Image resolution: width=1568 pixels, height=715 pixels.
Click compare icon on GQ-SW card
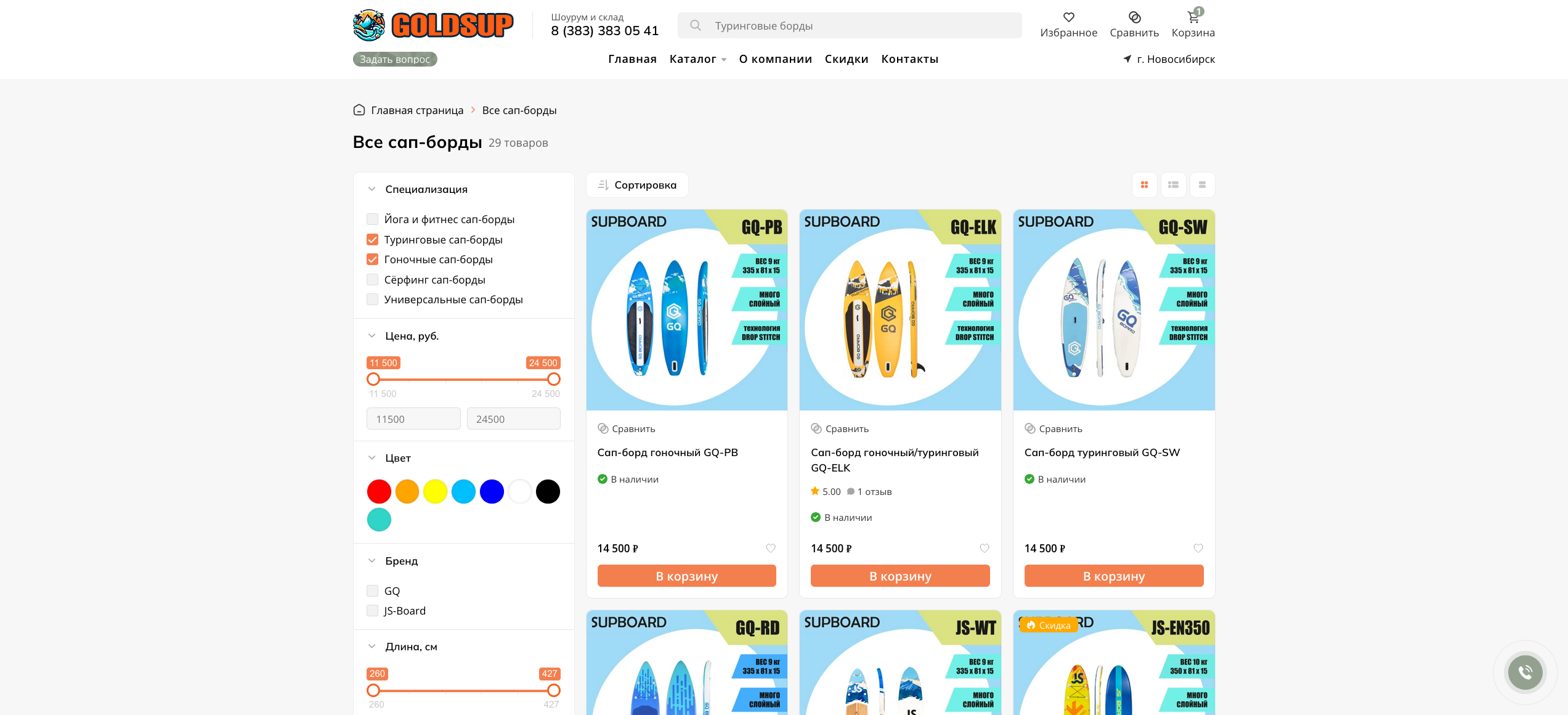[x=1030, y=428]
